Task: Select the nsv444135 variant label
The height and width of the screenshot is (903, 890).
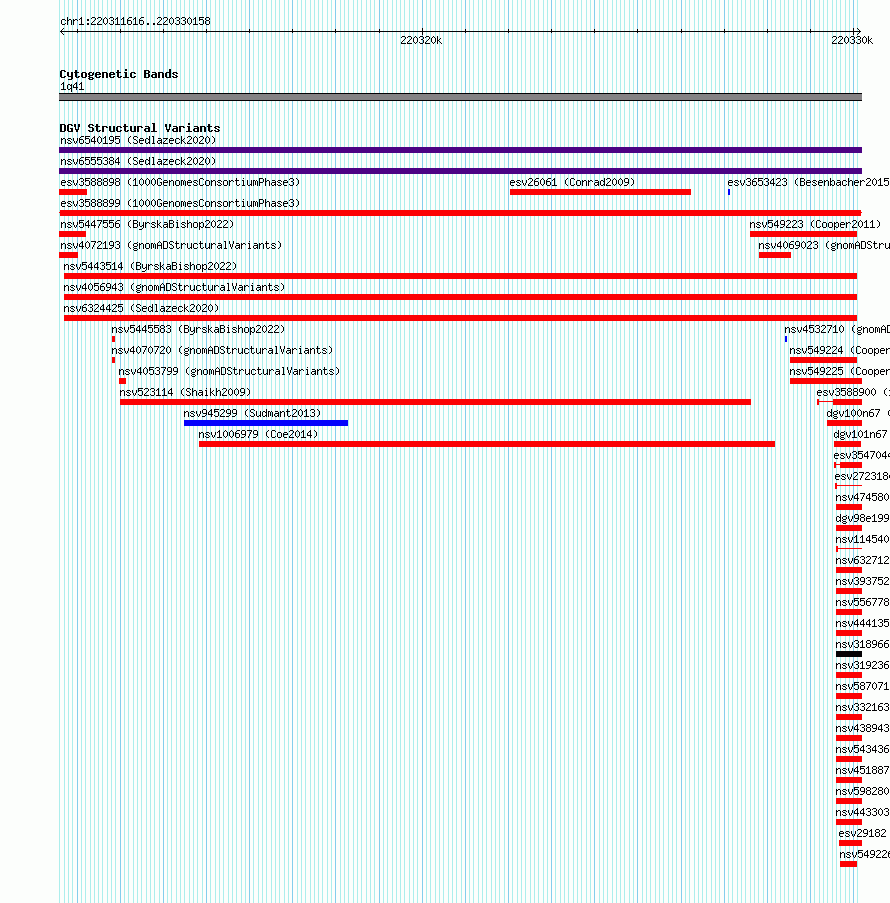Action: (x=862, y=624)
